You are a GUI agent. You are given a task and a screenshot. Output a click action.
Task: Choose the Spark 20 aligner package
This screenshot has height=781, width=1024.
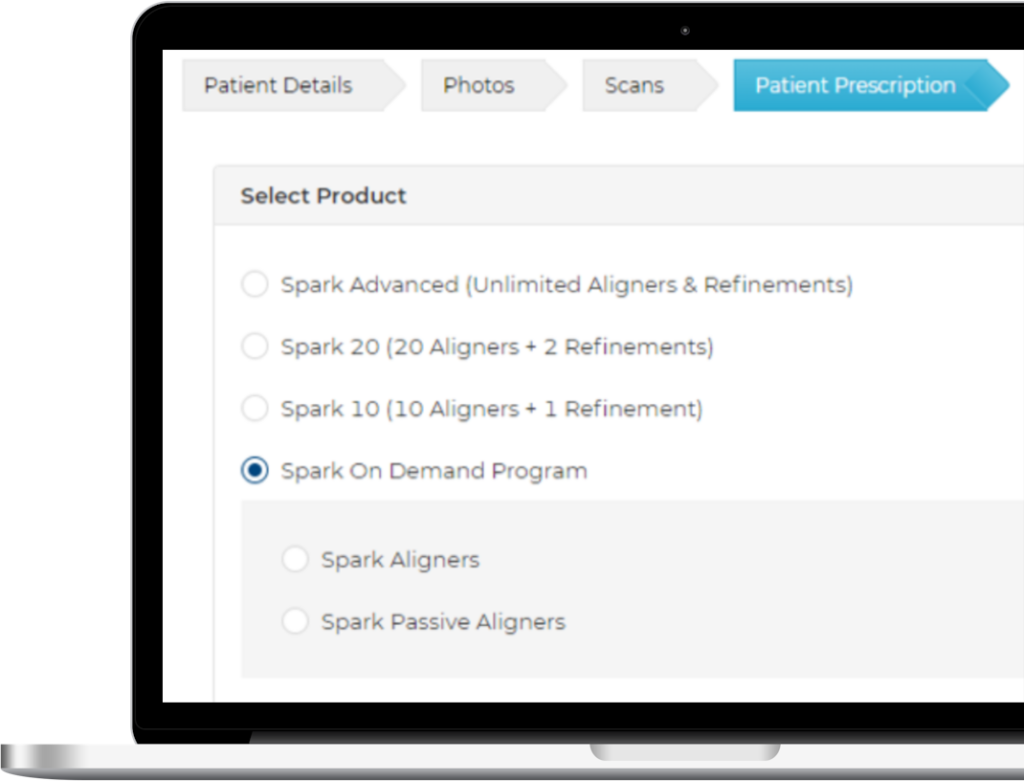pos(254,346)
